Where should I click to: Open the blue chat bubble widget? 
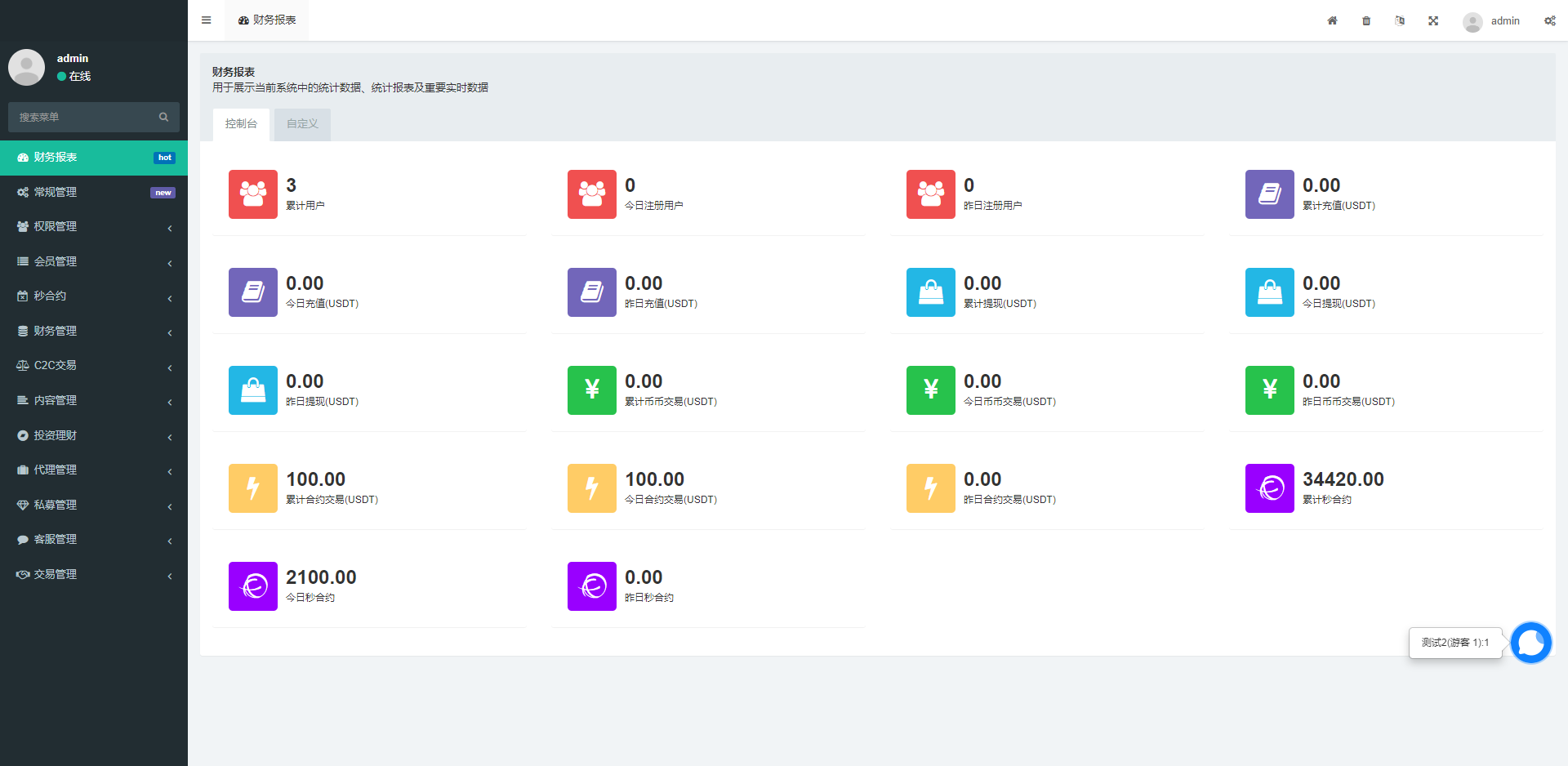coord(1530,643)
